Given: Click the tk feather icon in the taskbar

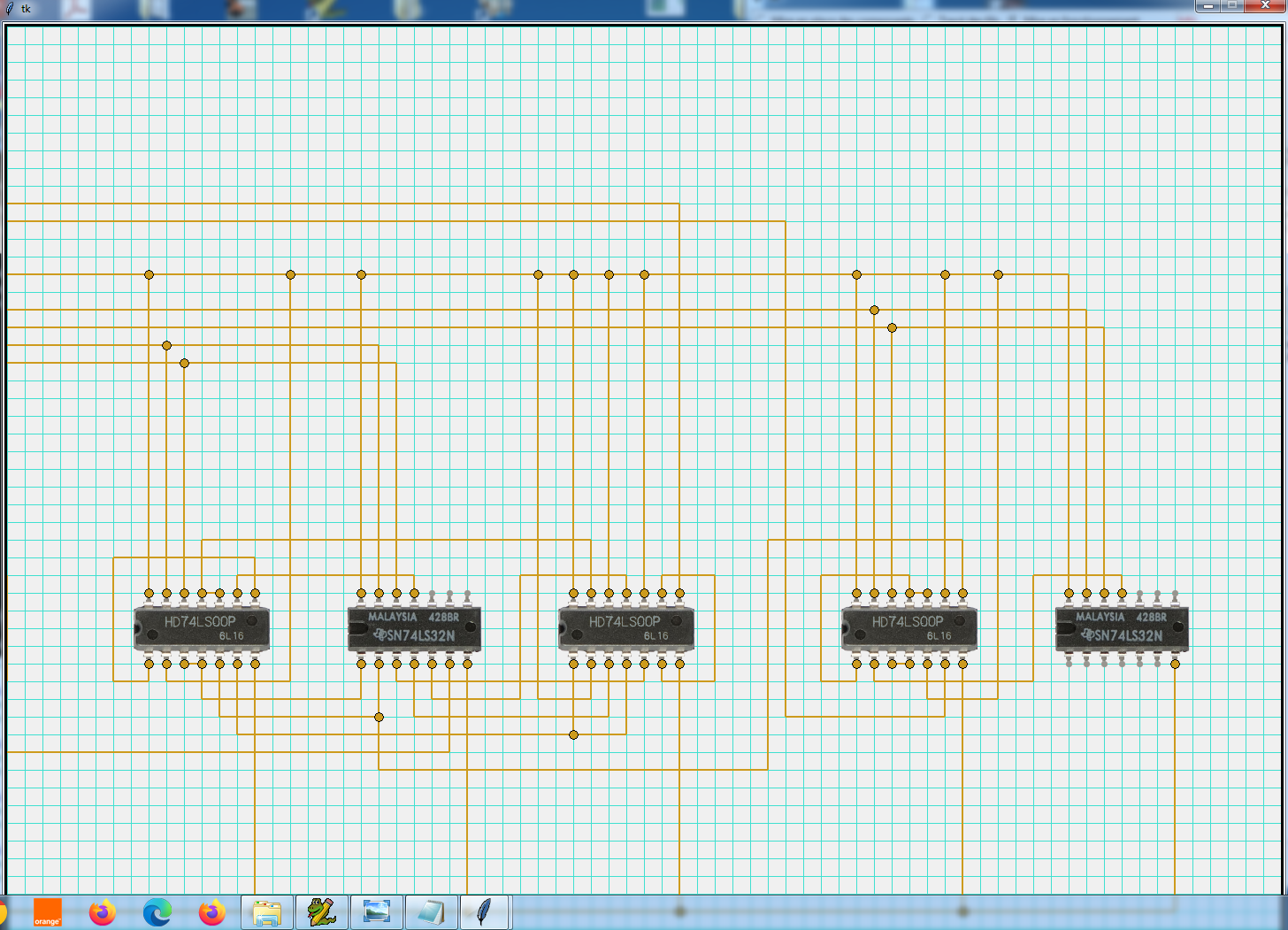Looking at the screenshot, I should [484, 911].
